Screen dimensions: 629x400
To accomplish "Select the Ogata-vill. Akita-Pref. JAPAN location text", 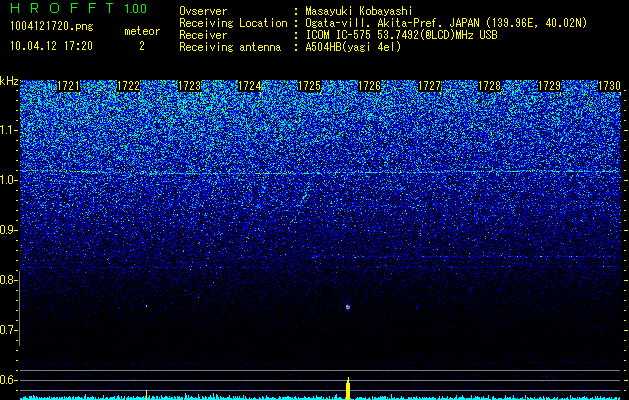I will tap(446, 23).
